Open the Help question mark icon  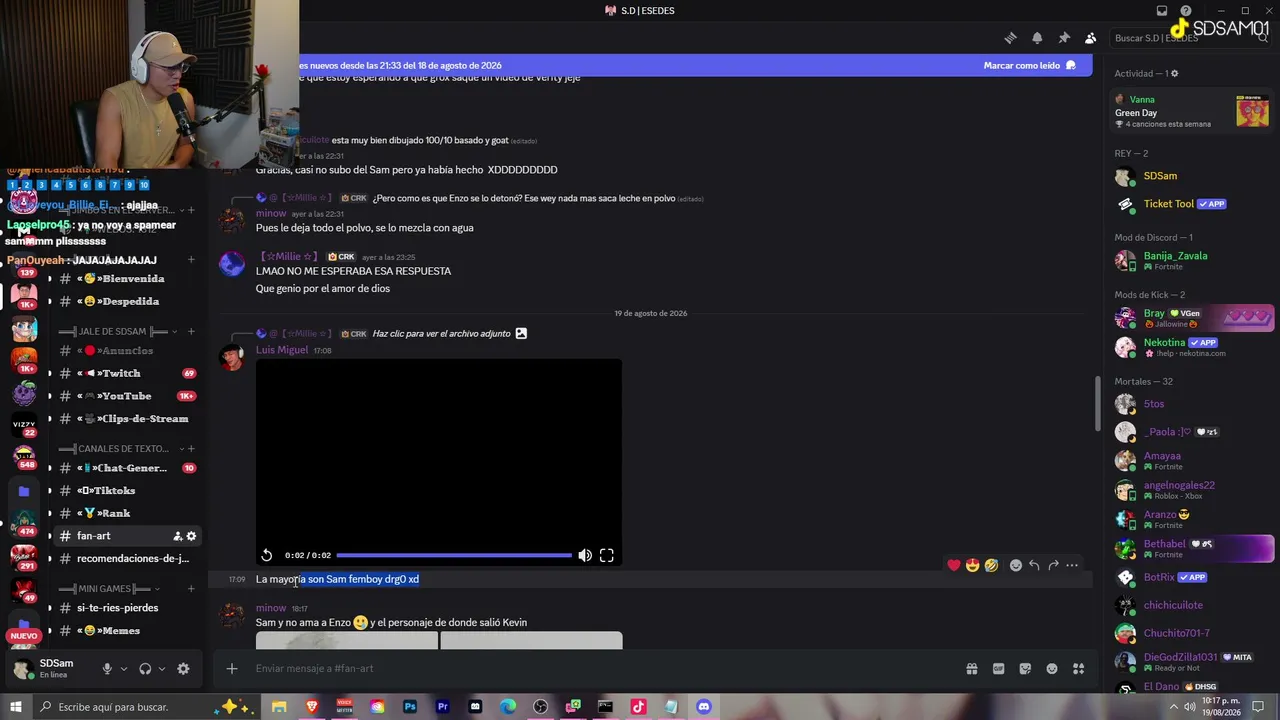[x=1186, y=11]
